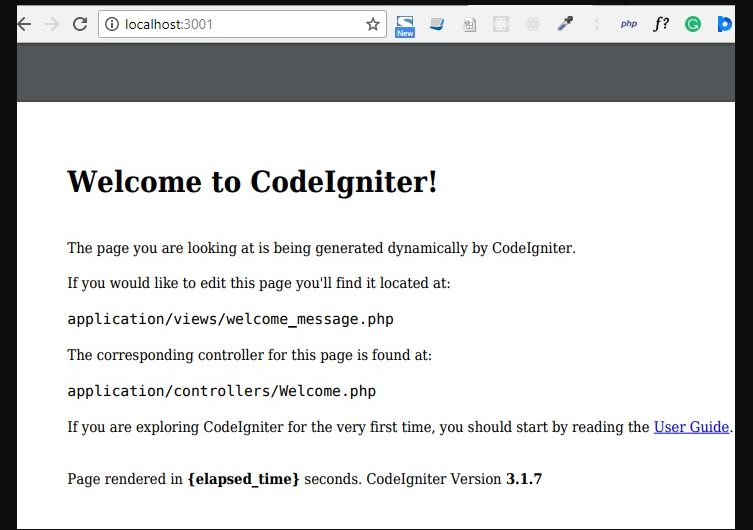Click the browser back arrow
753x530 pixels.
(24, 24)
